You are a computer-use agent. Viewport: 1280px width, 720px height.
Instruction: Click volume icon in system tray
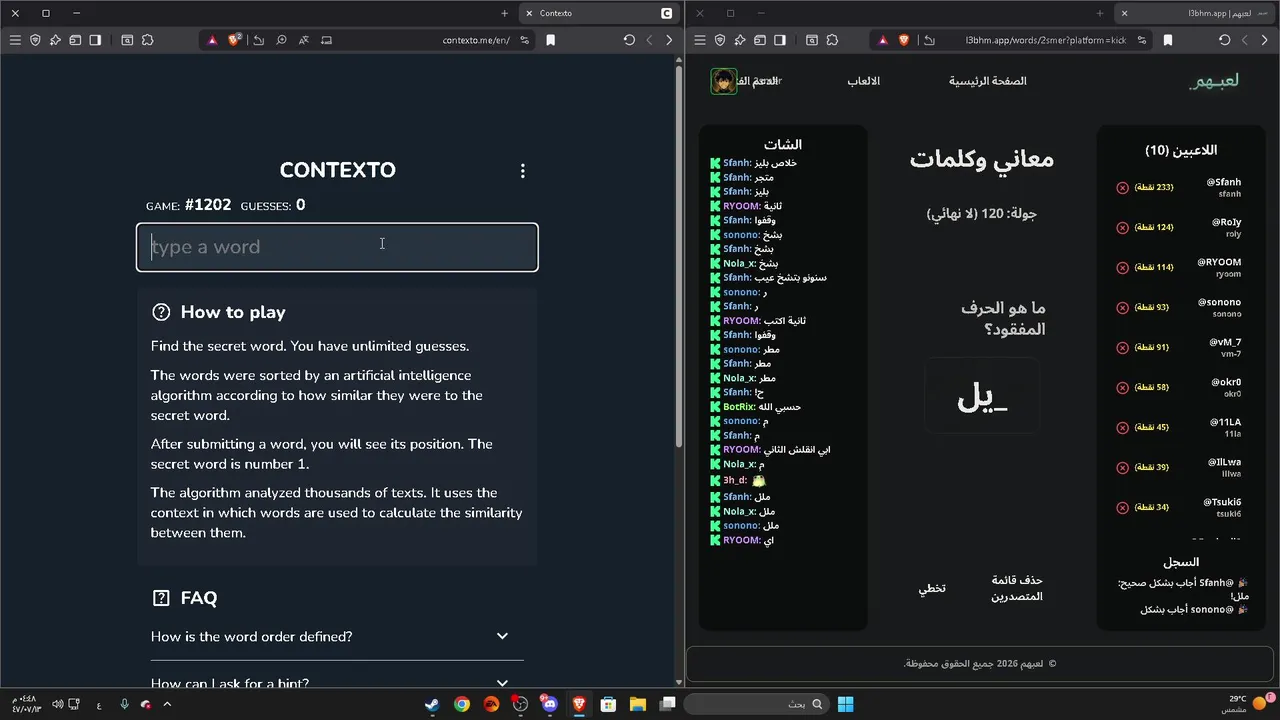click(58, 704)
